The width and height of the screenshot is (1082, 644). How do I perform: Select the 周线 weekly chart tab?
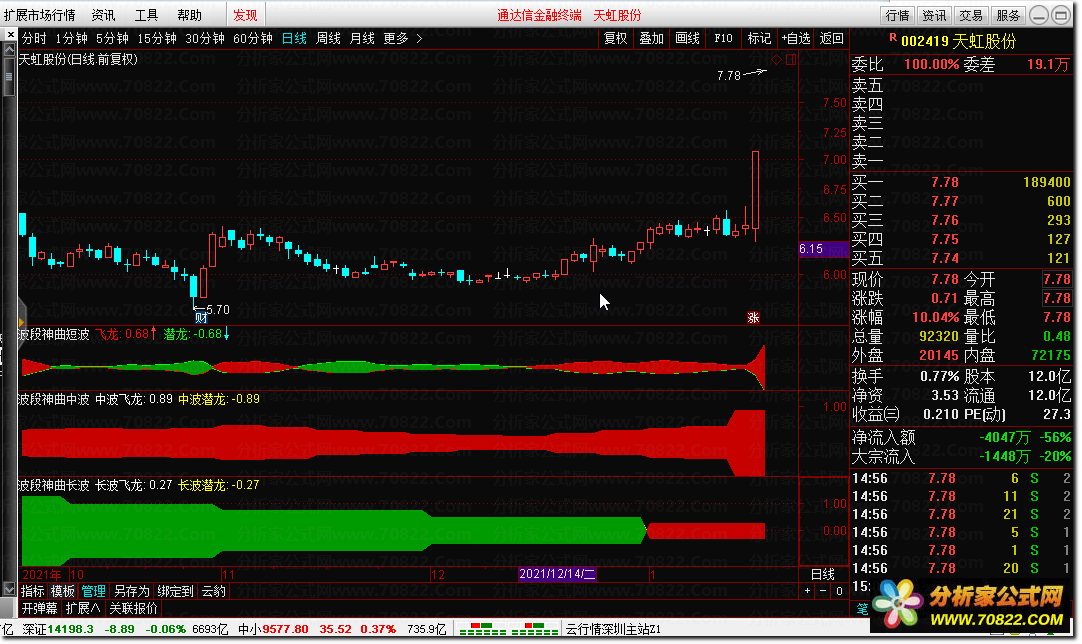pos(328,39)
